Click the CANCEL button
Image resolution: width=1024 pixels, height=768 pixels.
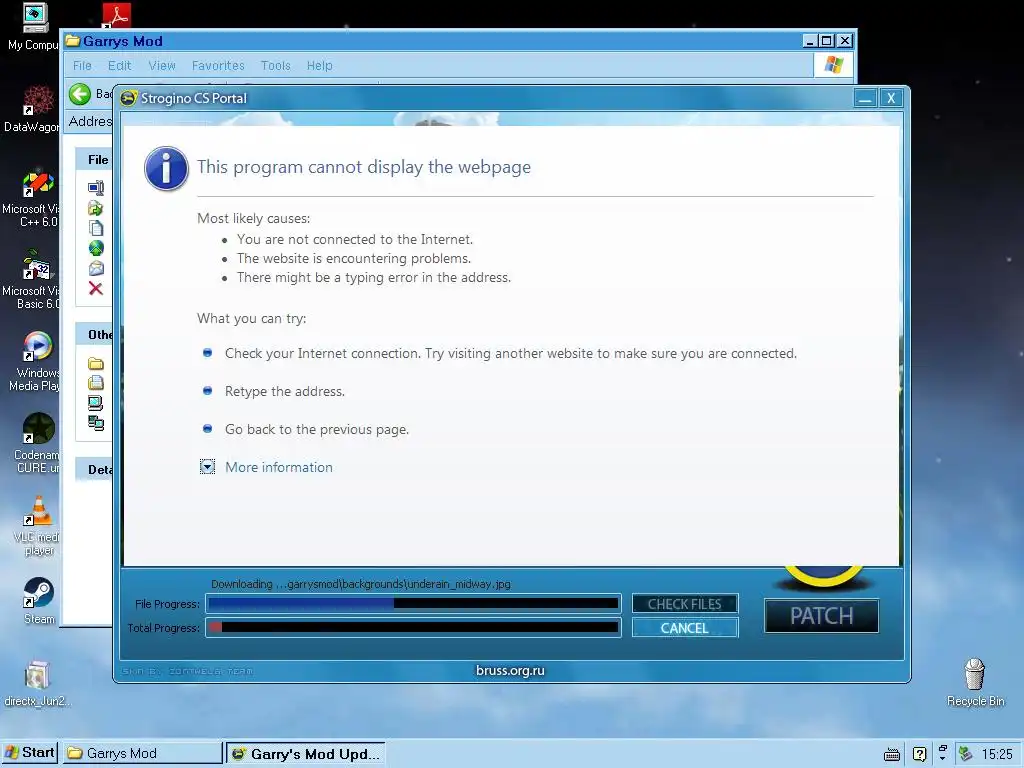tap(685, 628)
